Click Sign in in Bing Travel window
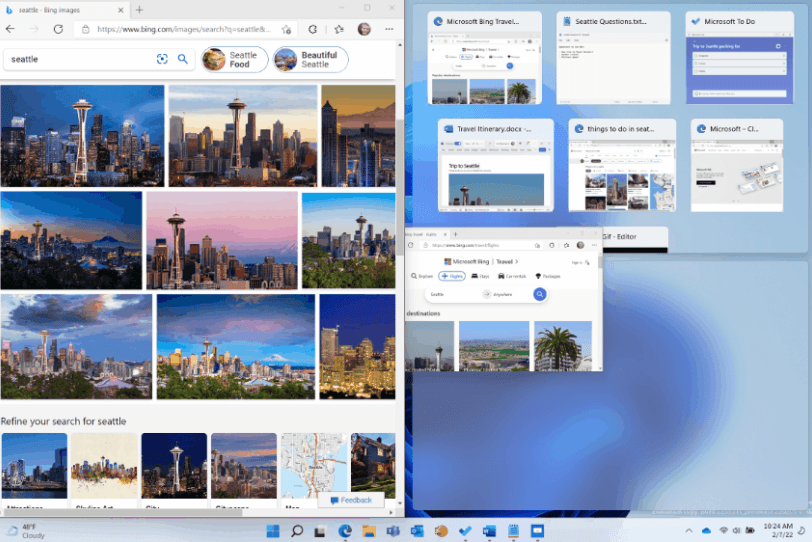 click(x=580, y=262)
